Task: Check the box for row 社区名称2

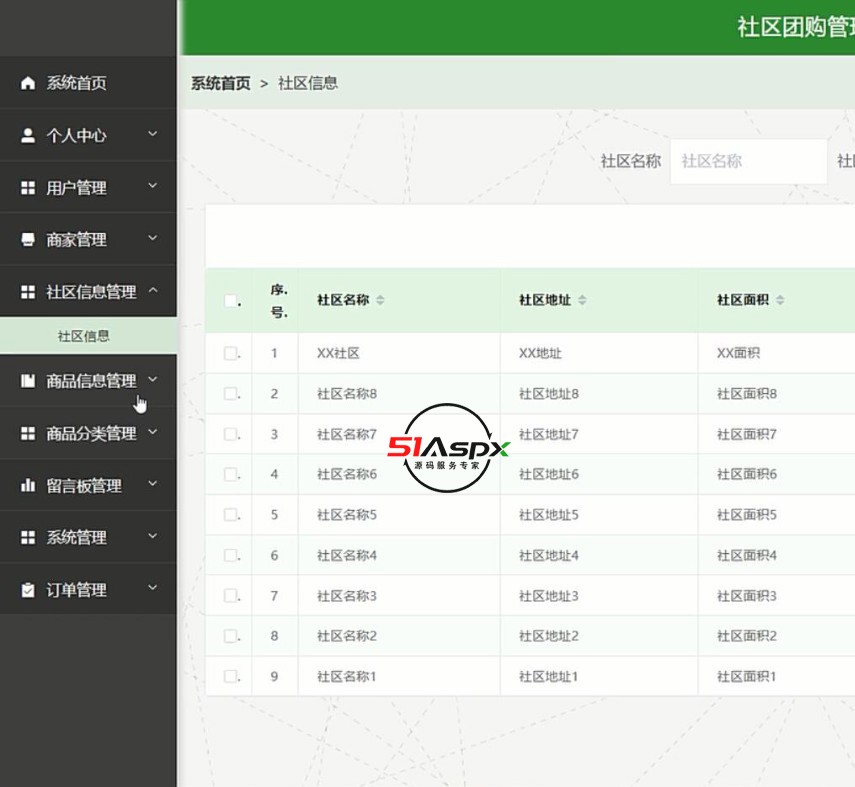Action: pos(231,635)
